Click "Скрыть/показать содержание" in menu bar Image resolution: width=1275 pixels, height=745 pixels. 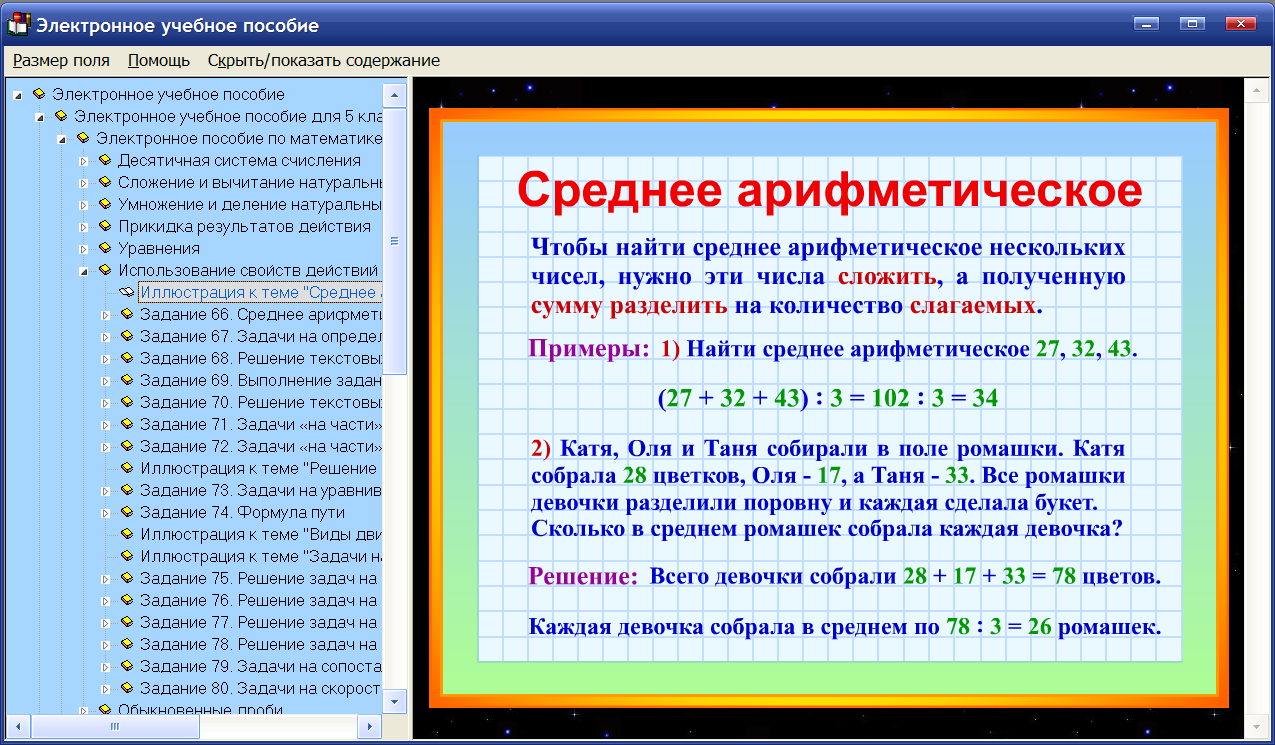tap(322, 60)
